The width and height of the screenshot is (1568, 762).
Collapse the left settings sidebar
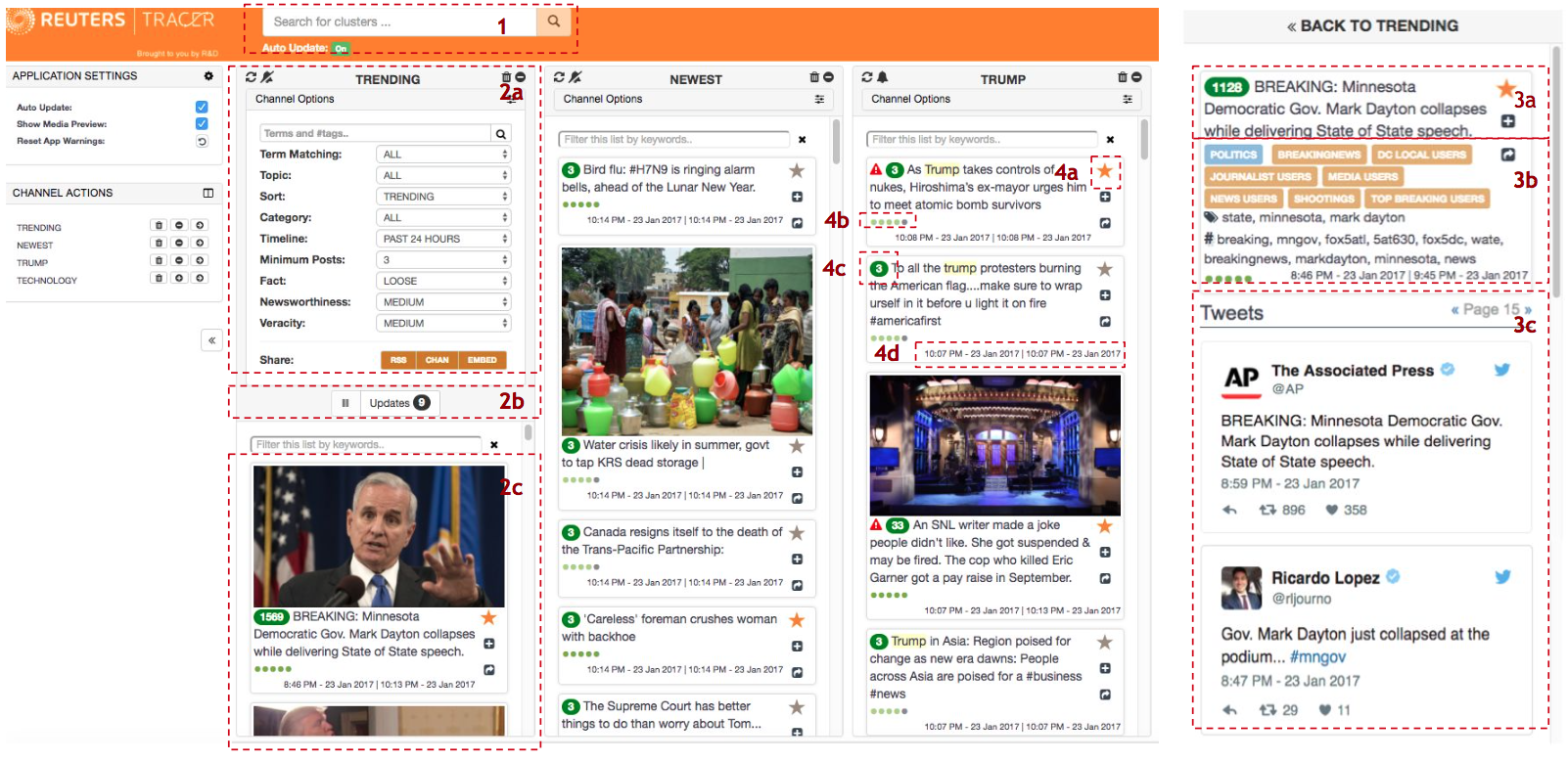211,340
